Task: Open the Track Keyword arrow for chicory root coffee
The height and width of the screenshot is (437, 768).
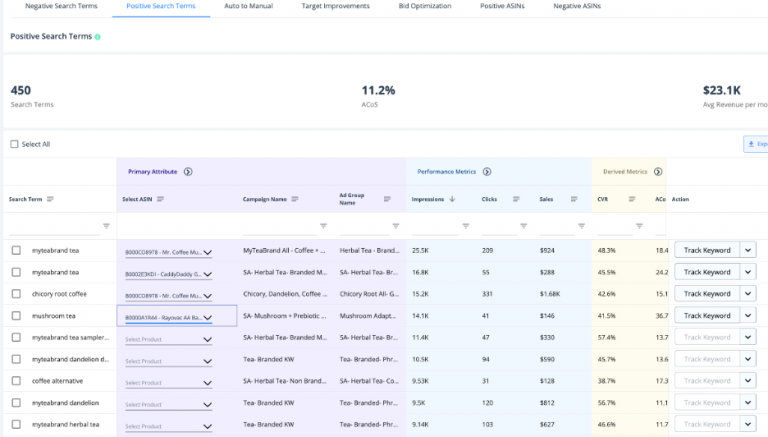Action: point(748,294)
